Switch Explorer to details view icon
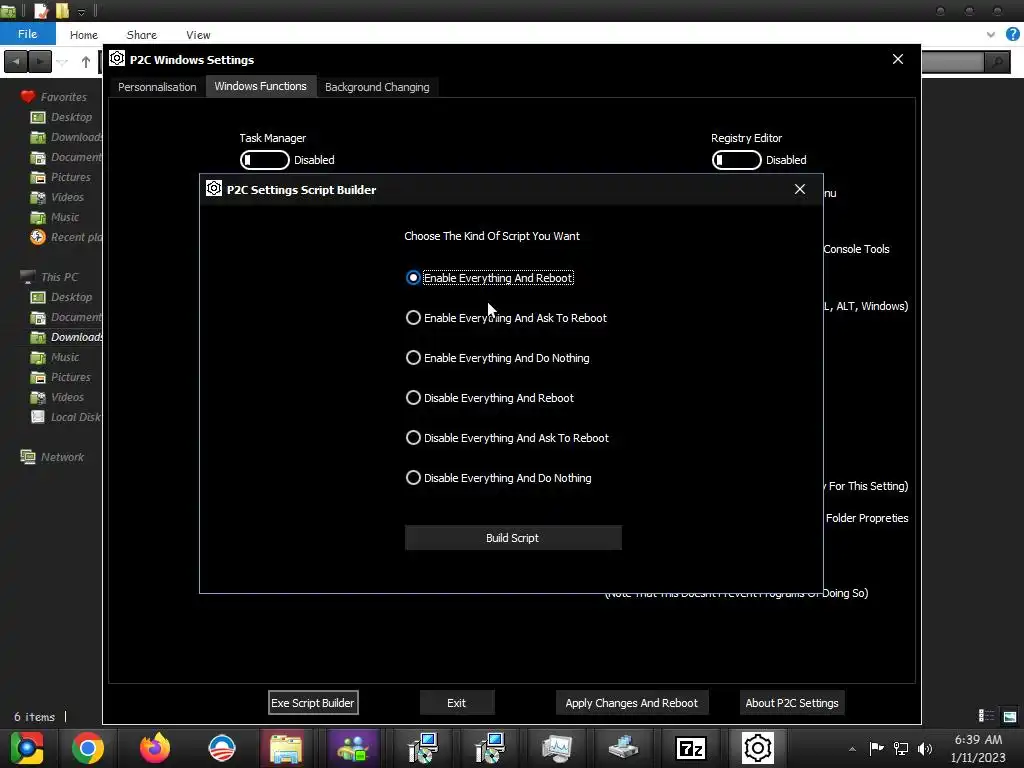 985,716
